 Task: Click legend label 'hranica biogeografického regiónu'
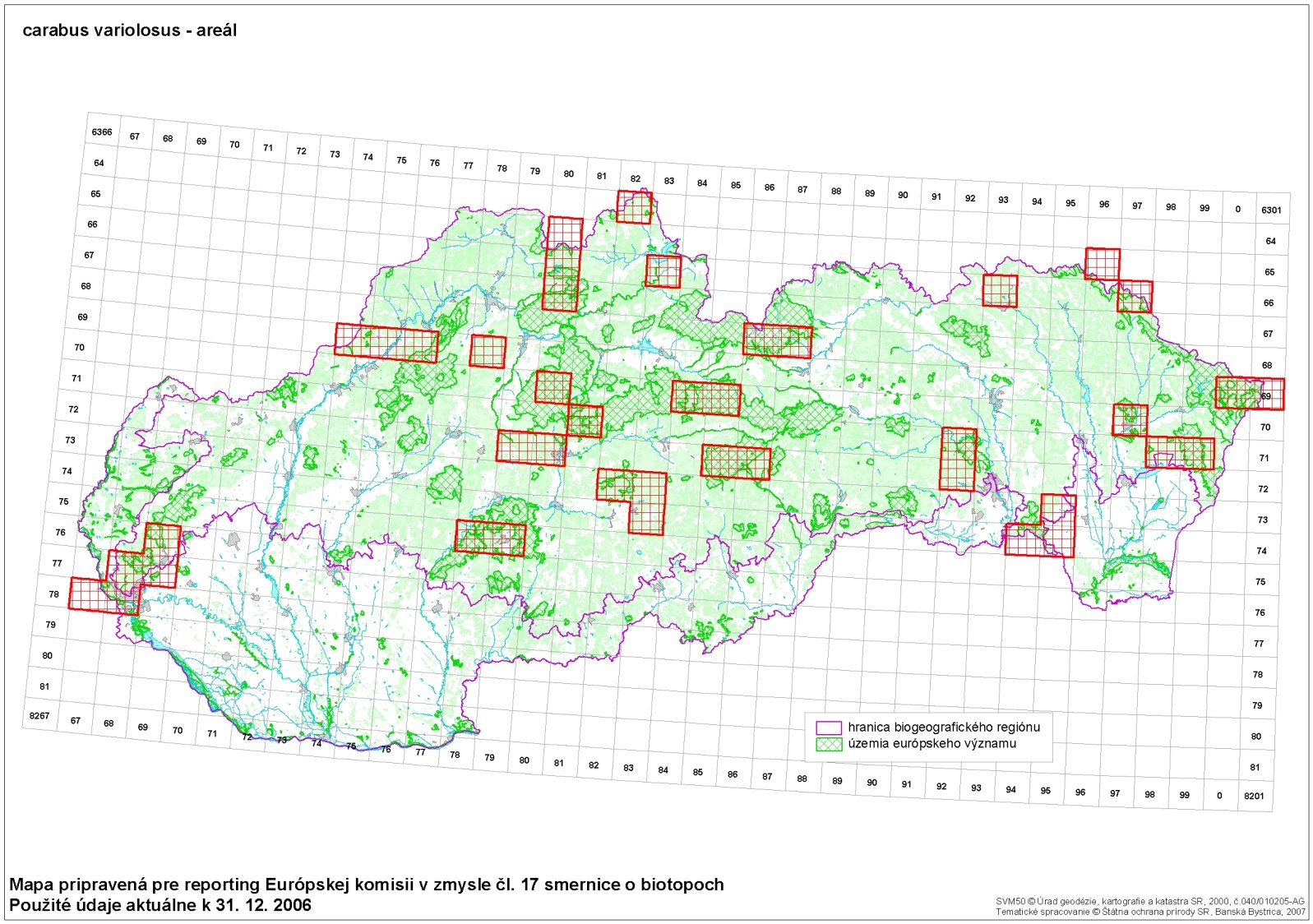944,728
